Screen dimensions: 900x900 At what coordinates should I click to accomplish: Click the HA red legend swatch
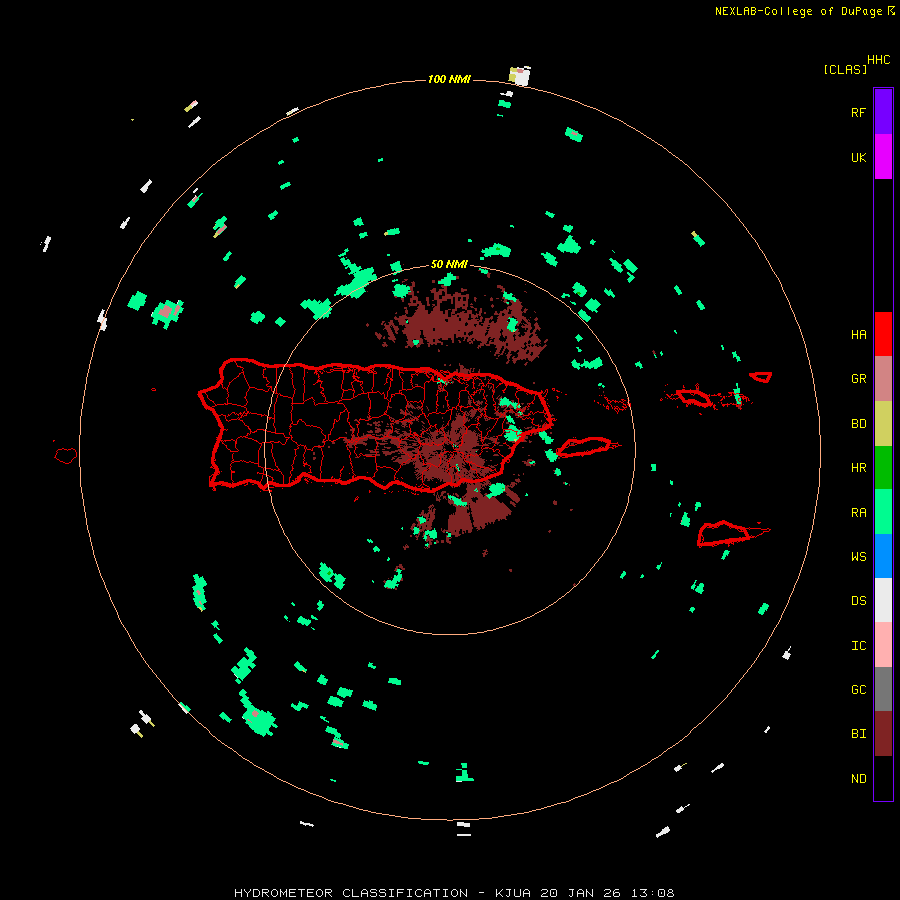pyautogui.click(x=883, y=334)
